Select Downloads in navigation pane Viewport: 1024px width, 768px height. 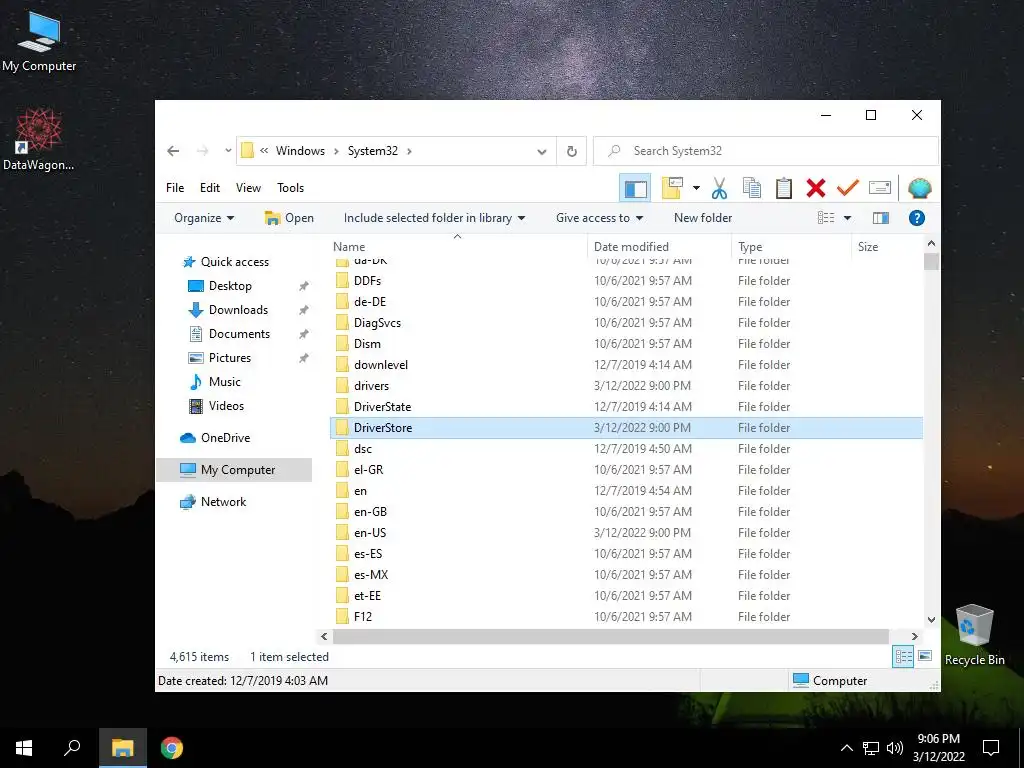point(238,310)
